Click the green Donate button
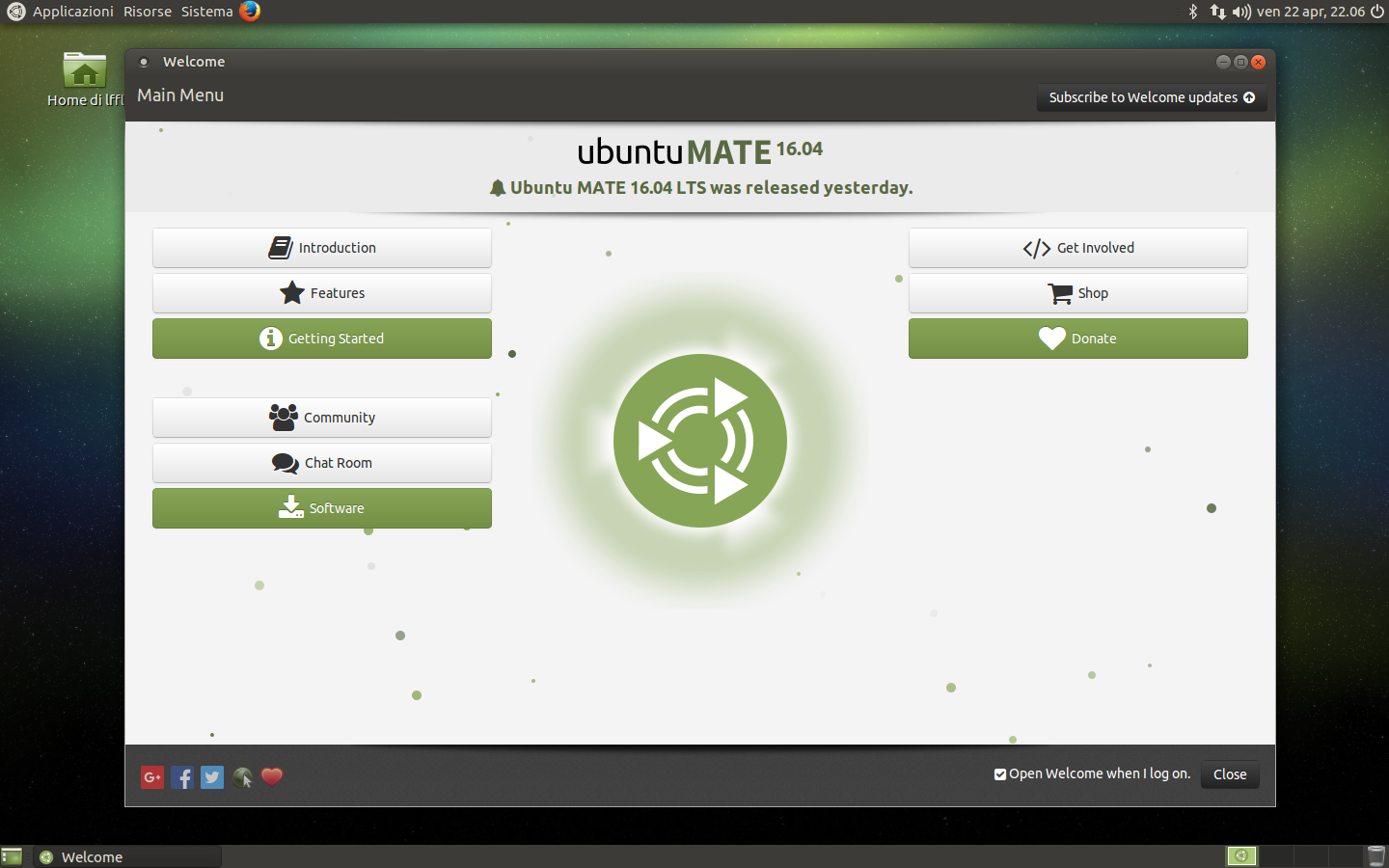1389x868 pixels. point(1078,339)
